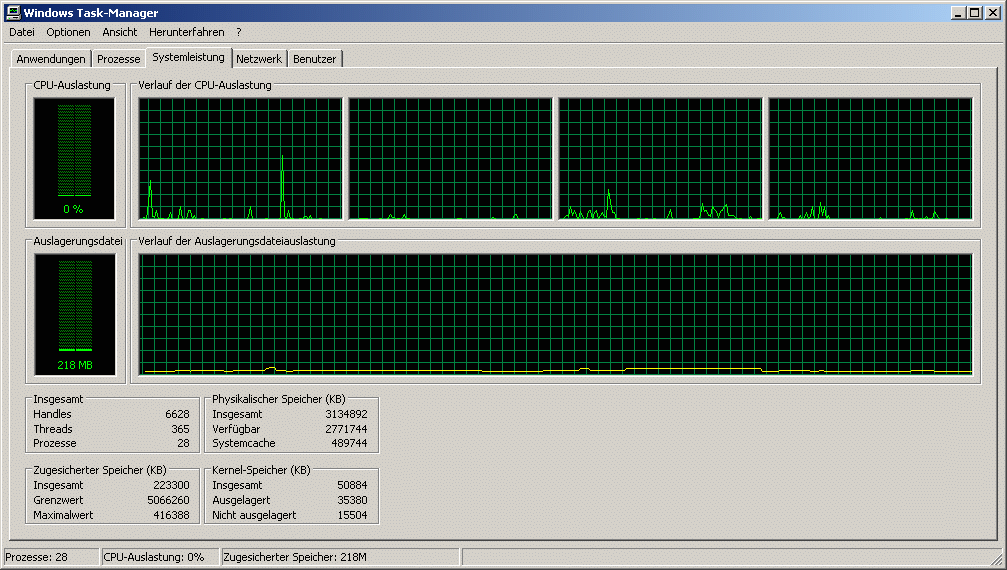Click the Handles value 6628
This screenshot has height=570, width=1007.
(177, 415)
